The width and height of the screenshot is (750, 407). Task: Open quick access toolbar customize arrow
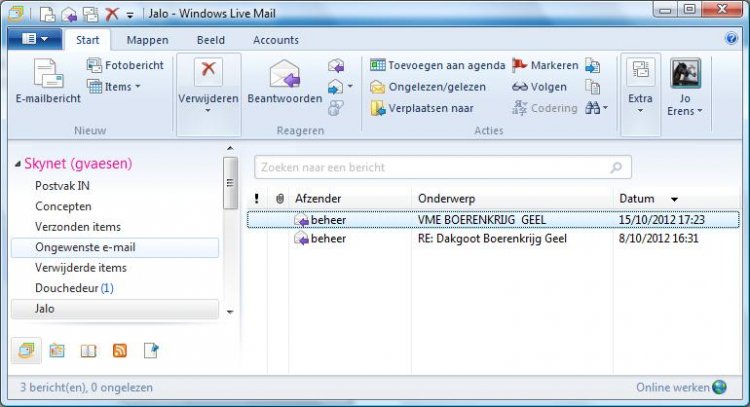[130, 15]
